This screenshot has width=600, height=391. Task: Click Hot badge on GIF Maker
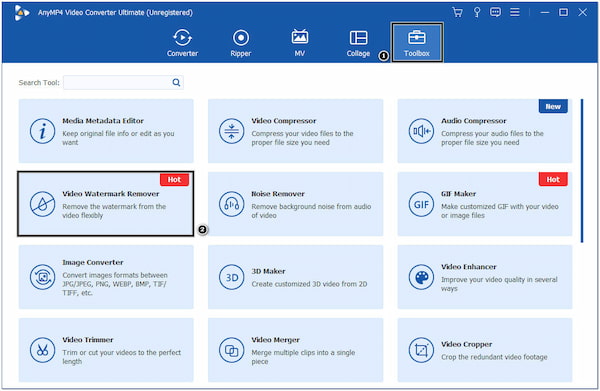pos(553,179)
